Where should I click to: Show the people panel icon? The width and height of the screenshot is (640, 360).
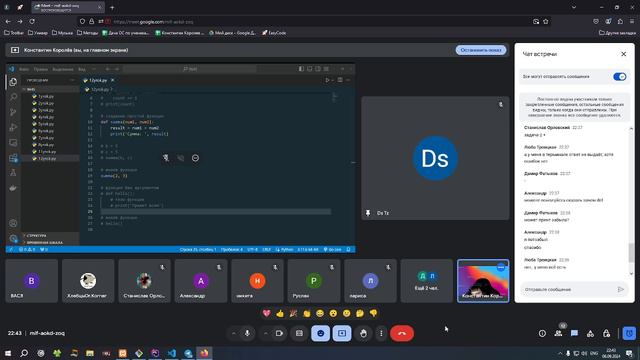[x=558, y=333]
